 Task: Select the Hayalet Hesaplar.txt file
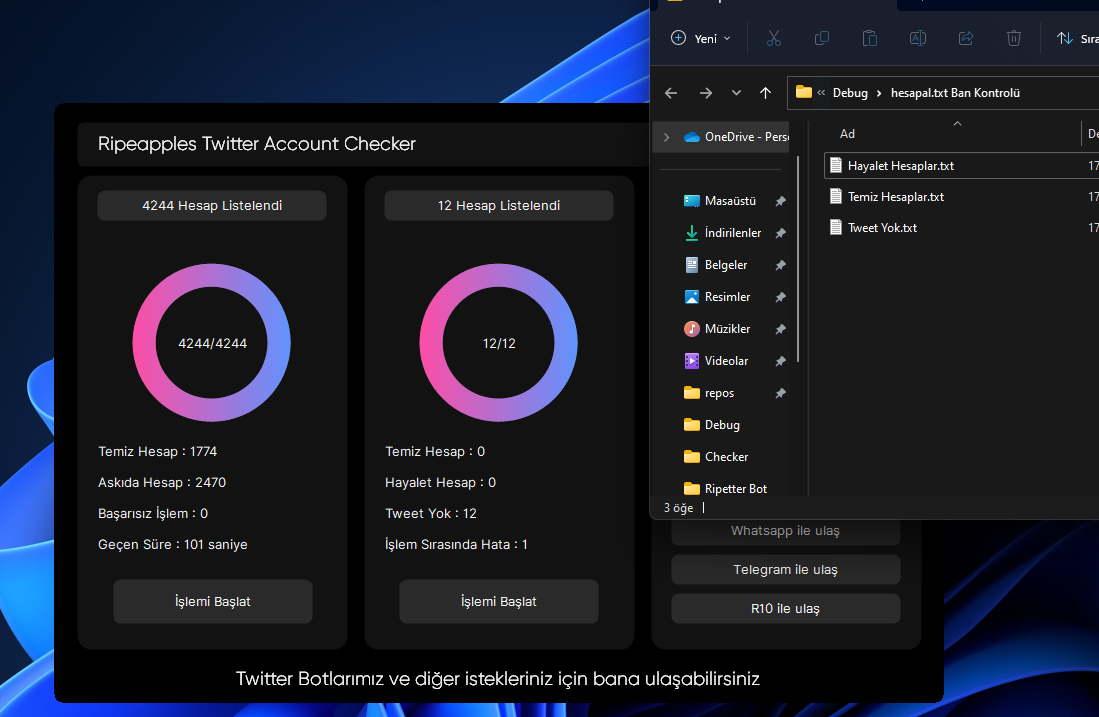tap(961, 166)
